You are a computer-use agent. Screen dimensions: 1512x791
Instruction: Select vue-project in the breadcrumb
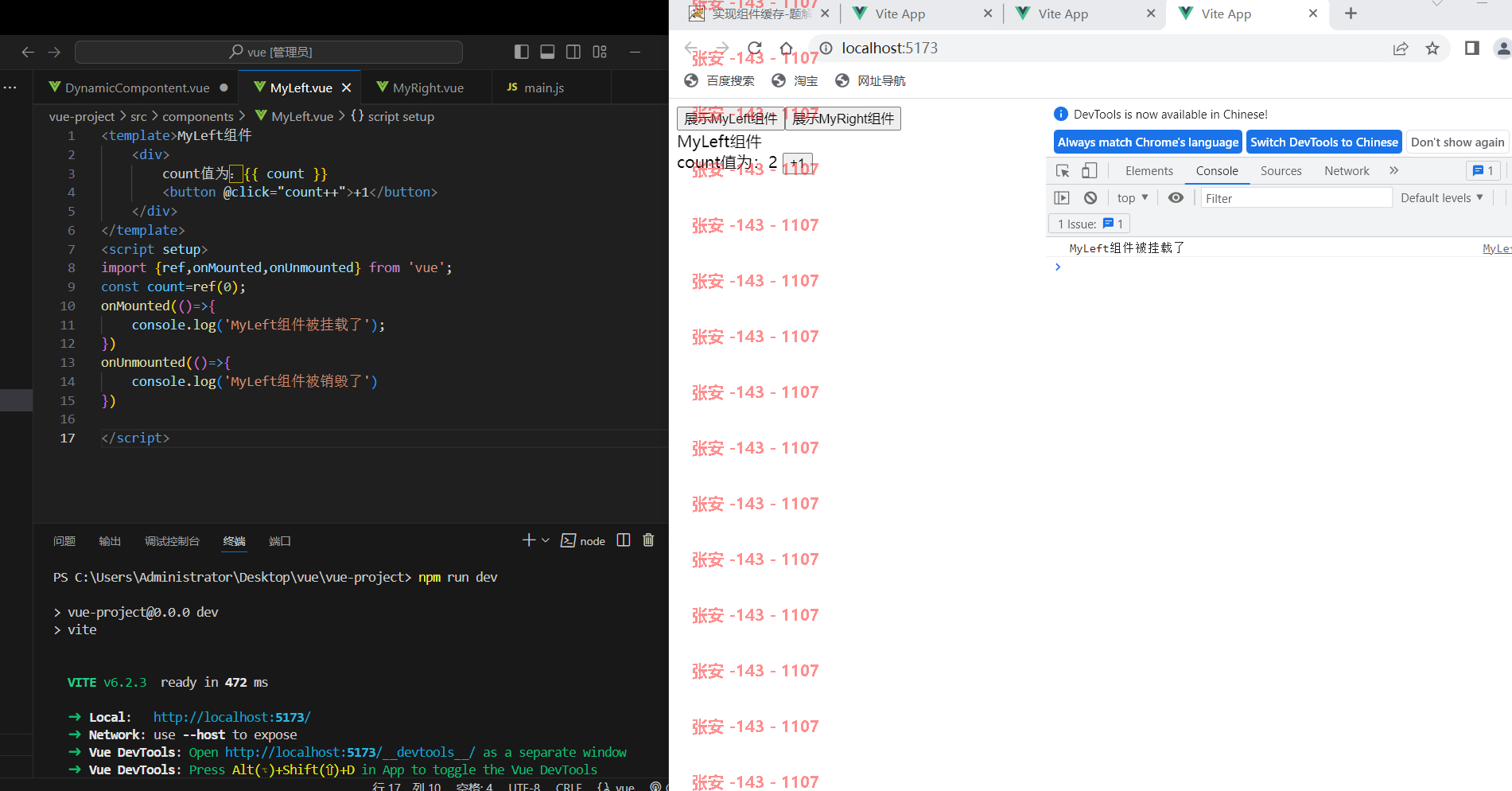(x=82, y=116)
